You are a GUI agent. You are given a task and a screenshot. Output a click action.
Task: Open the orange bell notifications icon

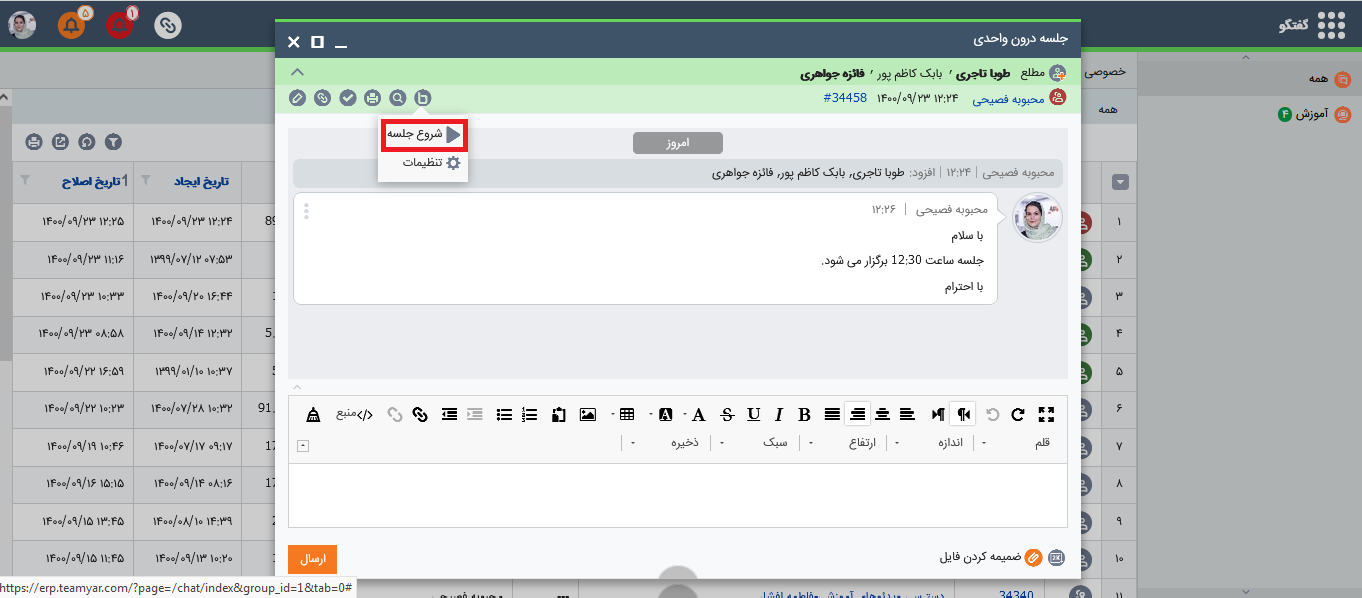(71, 25)
